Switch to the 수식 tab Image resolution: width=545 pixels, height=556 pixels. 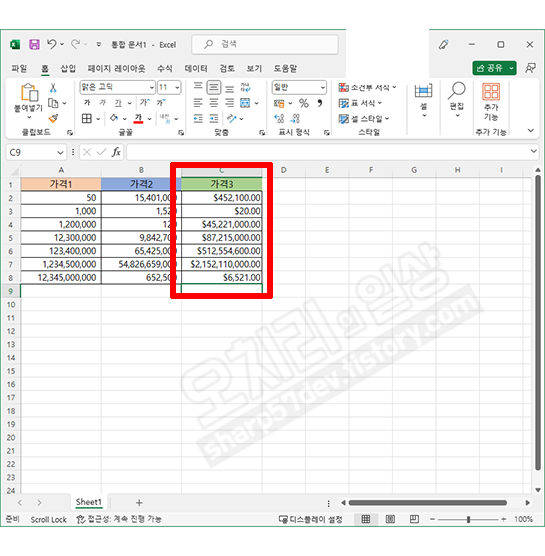(x=165, y=68)
